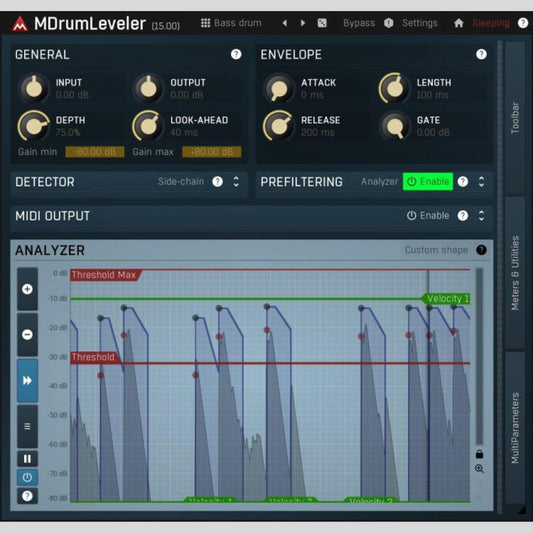
Task: Click the Look-ahead knob
Action: [148, 126]
